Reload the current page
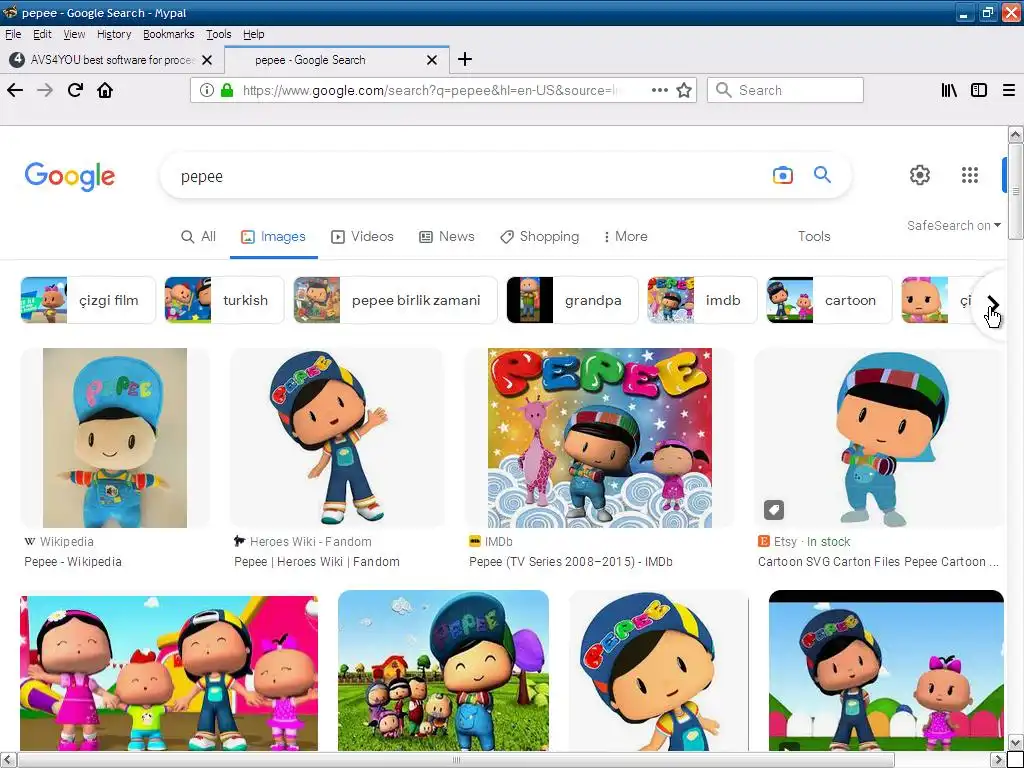Viewport: 1024px width, 768px height. (75, 90)
